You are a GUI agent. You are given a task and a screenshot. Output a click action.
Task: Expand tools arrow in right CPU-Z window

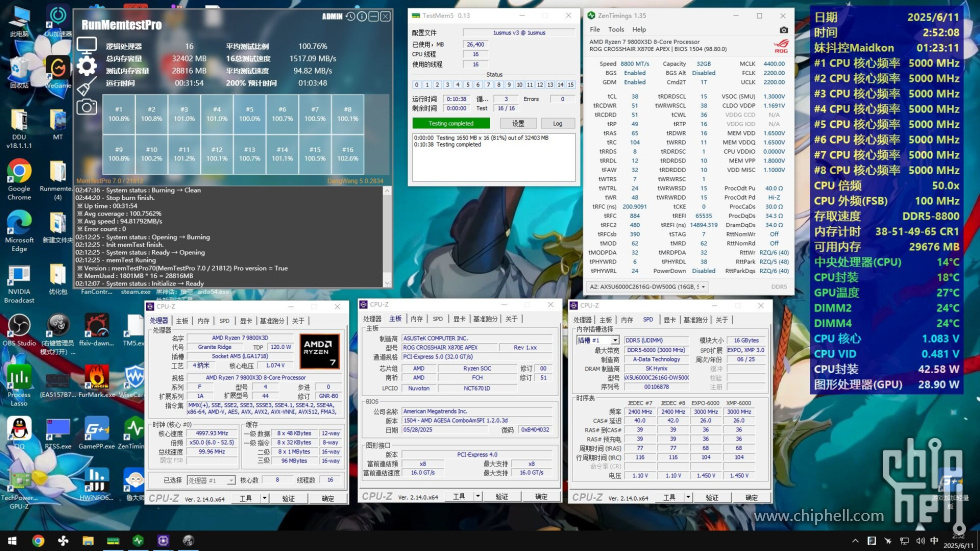[x=688, y=497]
